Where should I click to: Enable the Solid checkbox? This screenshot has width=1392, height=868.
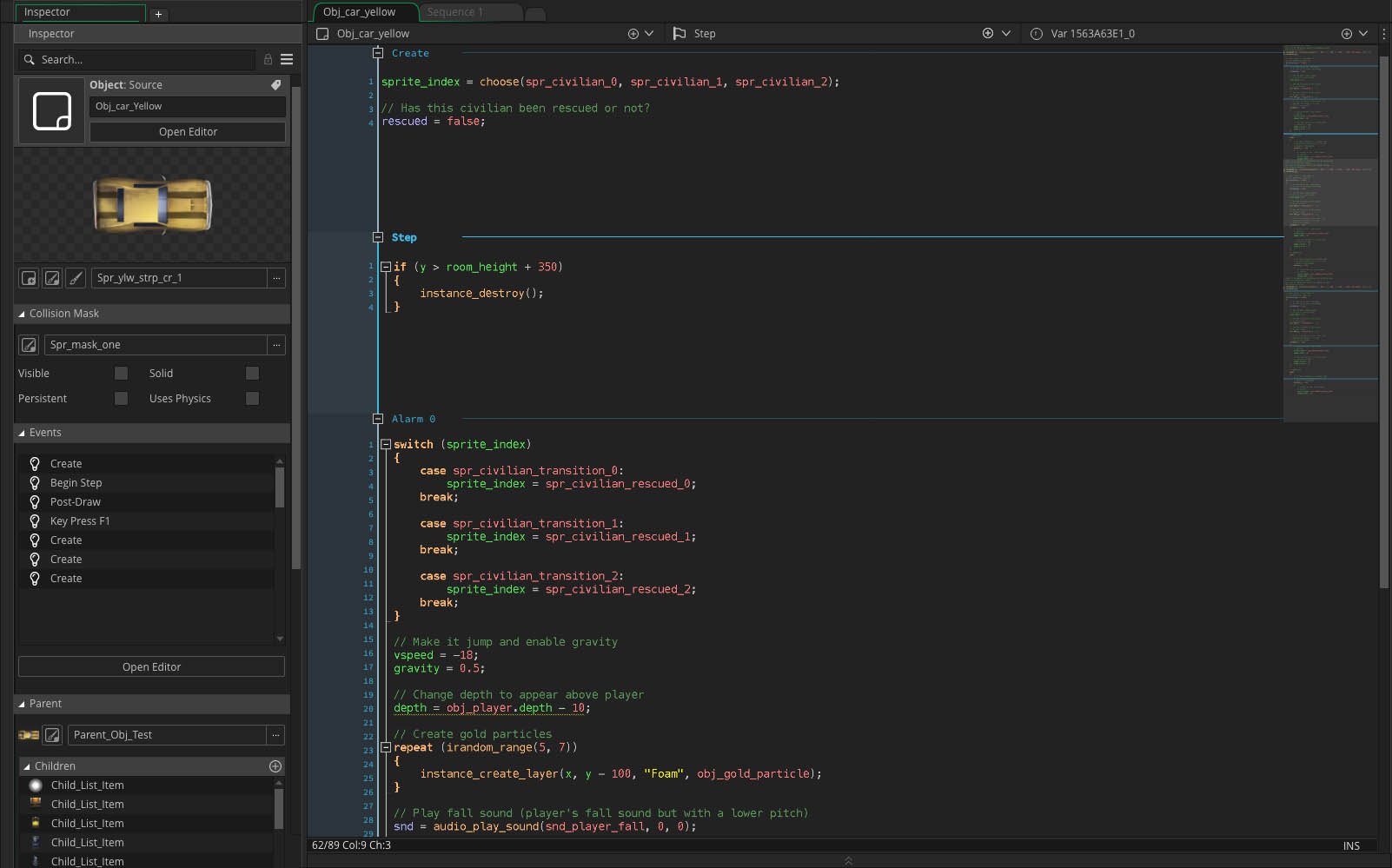click(252, 373)
